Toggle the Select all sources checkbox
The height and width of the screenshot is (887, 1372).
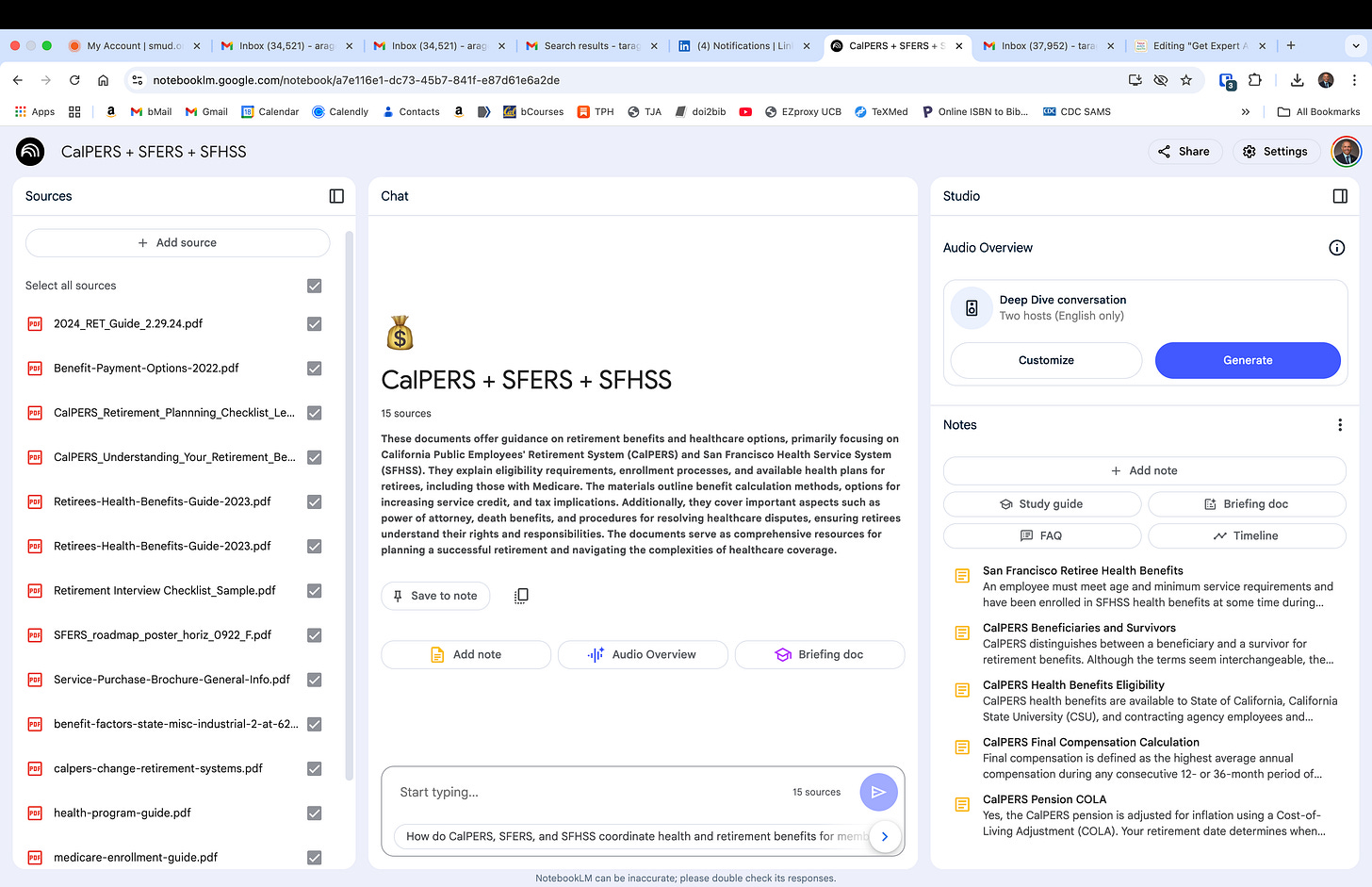[315, 286]
